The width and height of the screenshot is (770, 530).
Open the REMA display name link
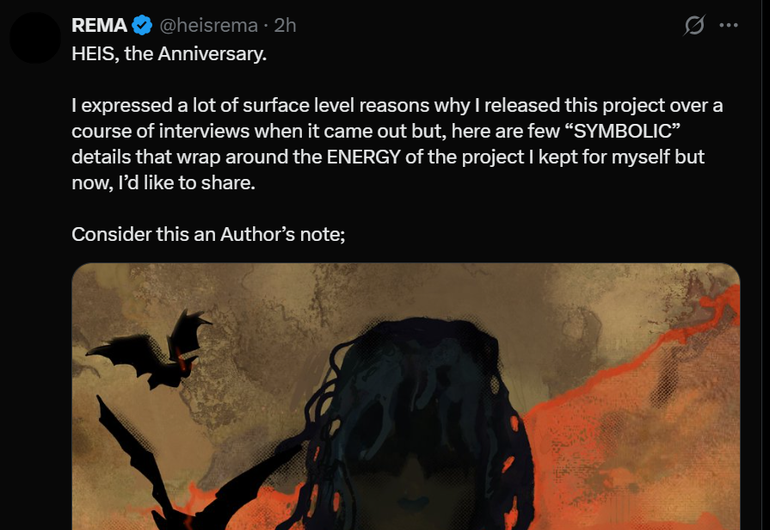99,25
